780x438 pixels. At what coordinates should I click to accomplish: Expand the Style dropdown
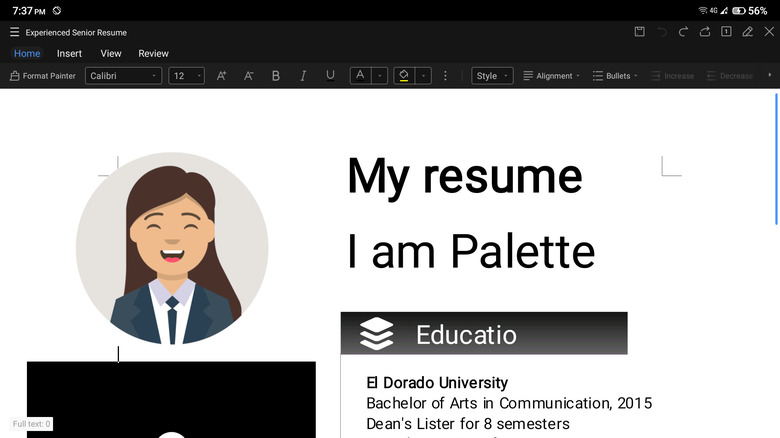[492, 76]
